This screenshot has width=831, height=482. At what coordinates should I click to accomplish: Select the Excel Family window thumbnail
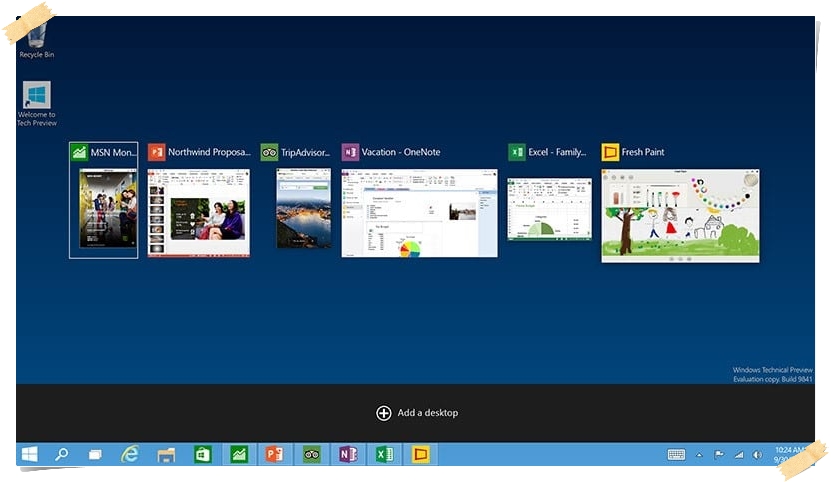(x=550, y=209)
